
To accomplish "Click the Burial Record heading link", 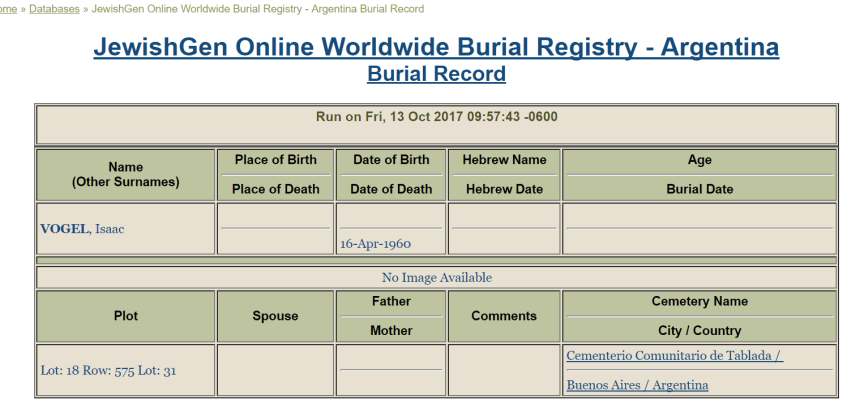I will 436,74.
